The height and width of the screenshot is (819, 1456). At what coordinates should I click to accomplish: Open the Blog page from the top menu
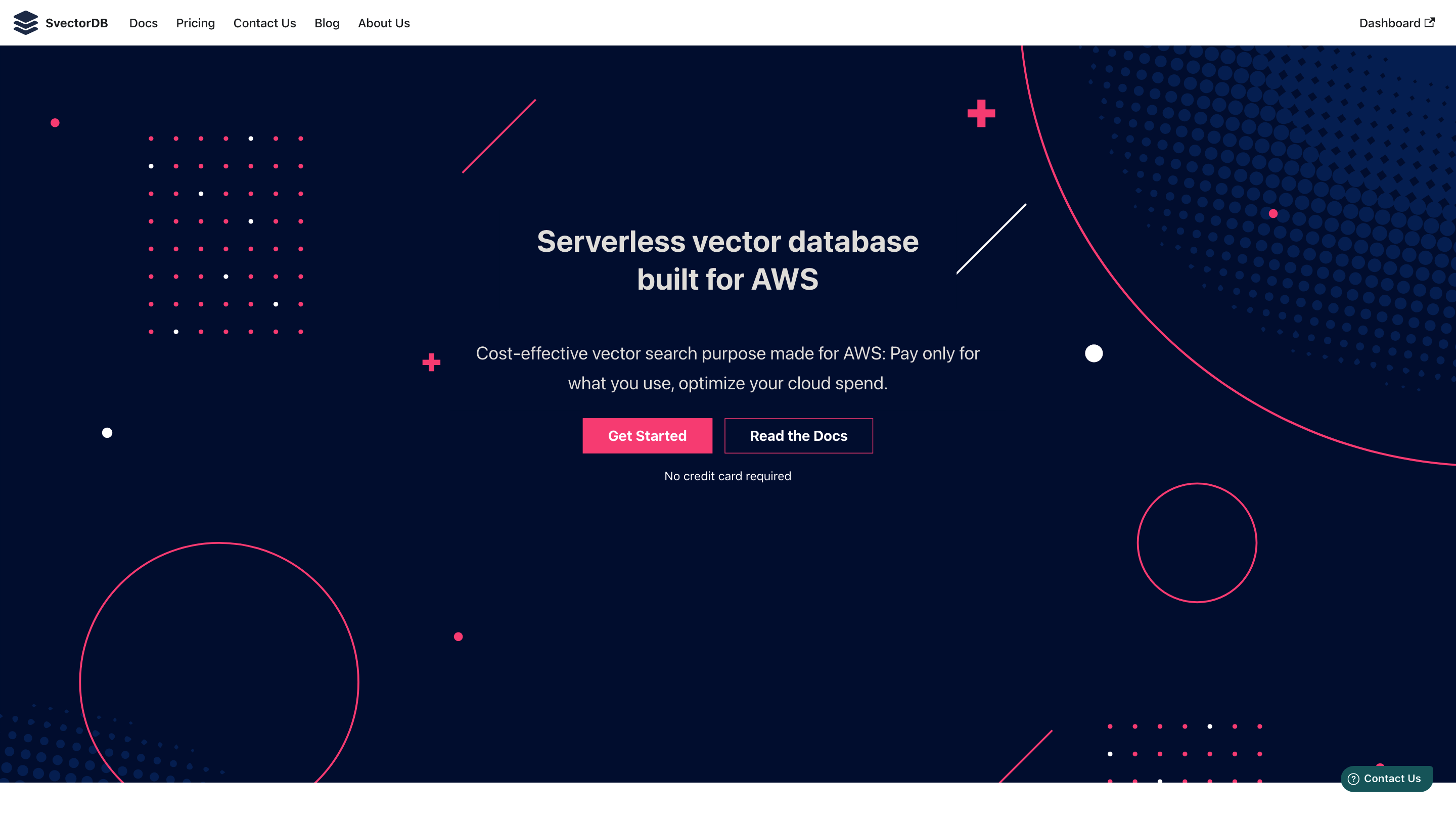coord(327,23)
